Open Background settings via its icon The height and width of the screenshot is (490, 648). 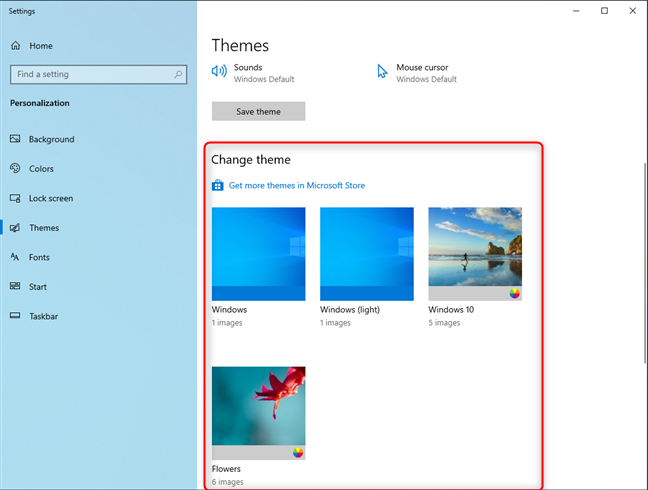coord(15,139)
